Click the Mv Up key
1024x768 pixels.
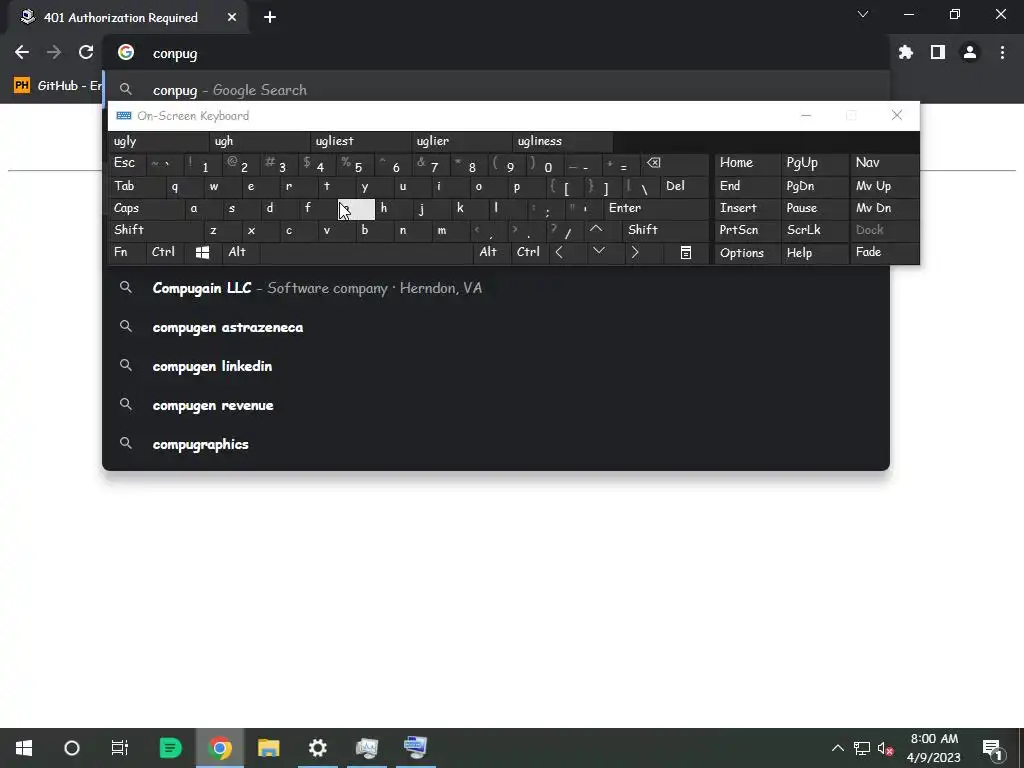tap(884, 186)
